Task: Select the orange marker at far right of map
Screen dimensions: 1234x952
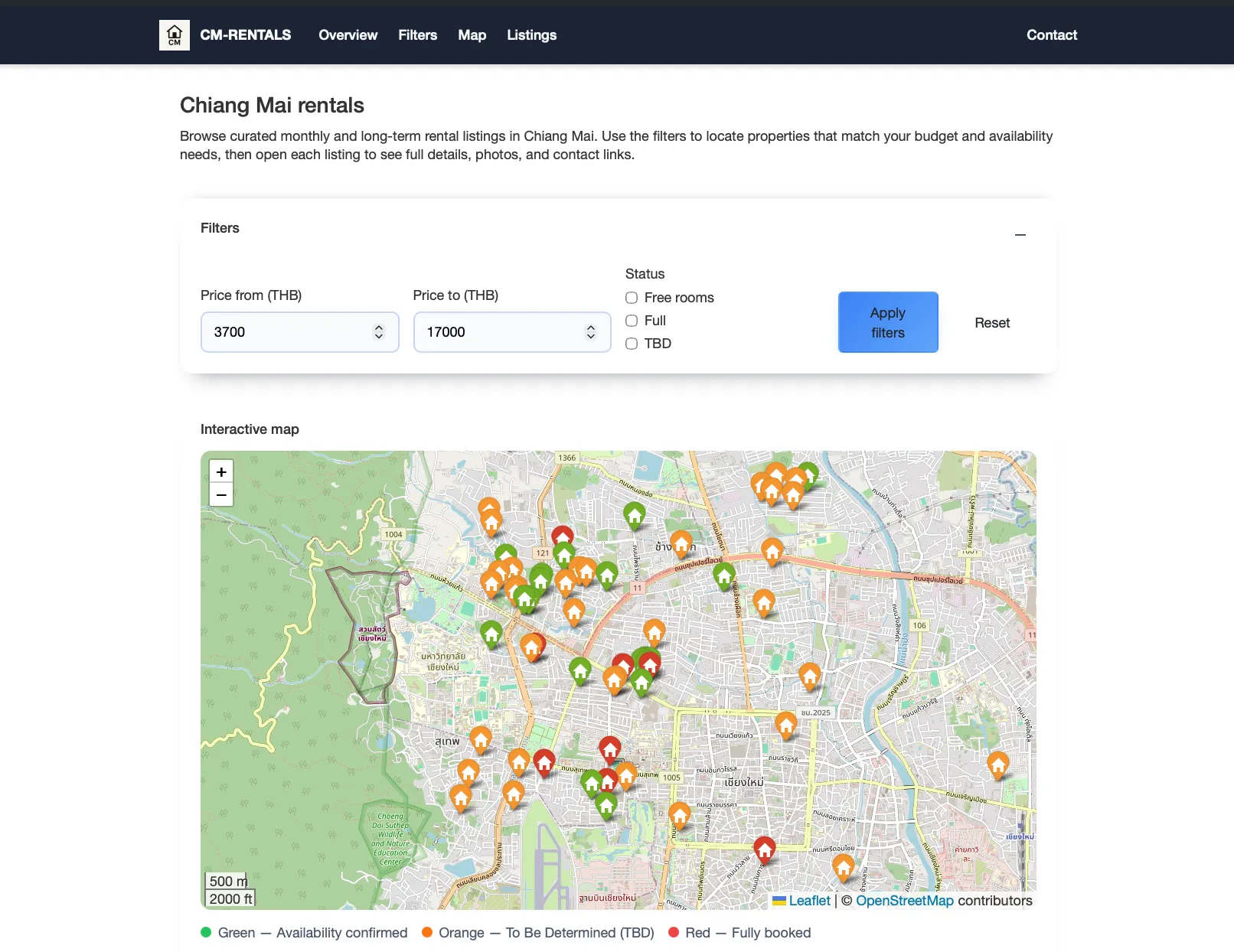Action: [997, 763]
